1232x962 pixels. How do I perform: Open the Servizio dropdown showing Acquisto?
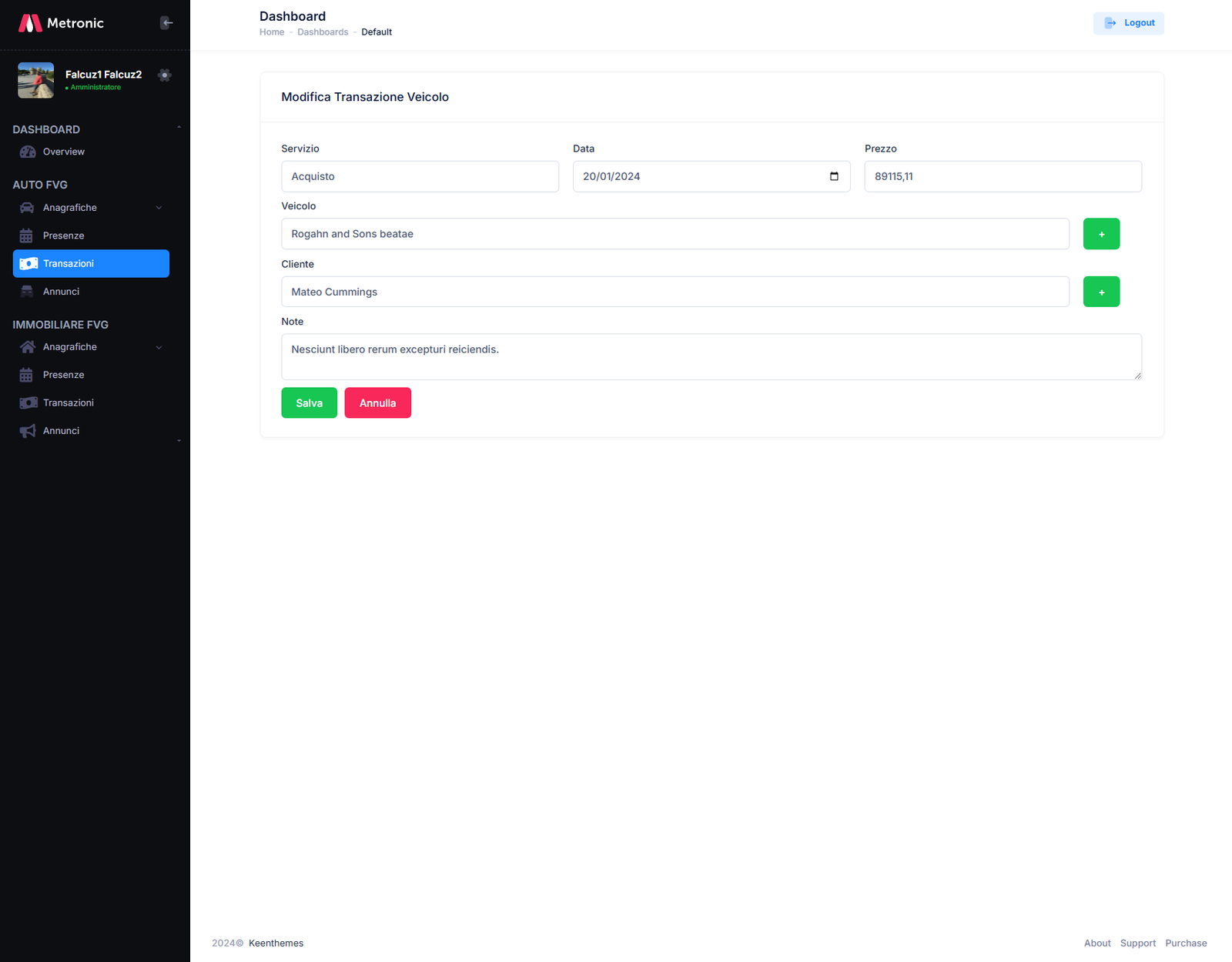(420, 176)
